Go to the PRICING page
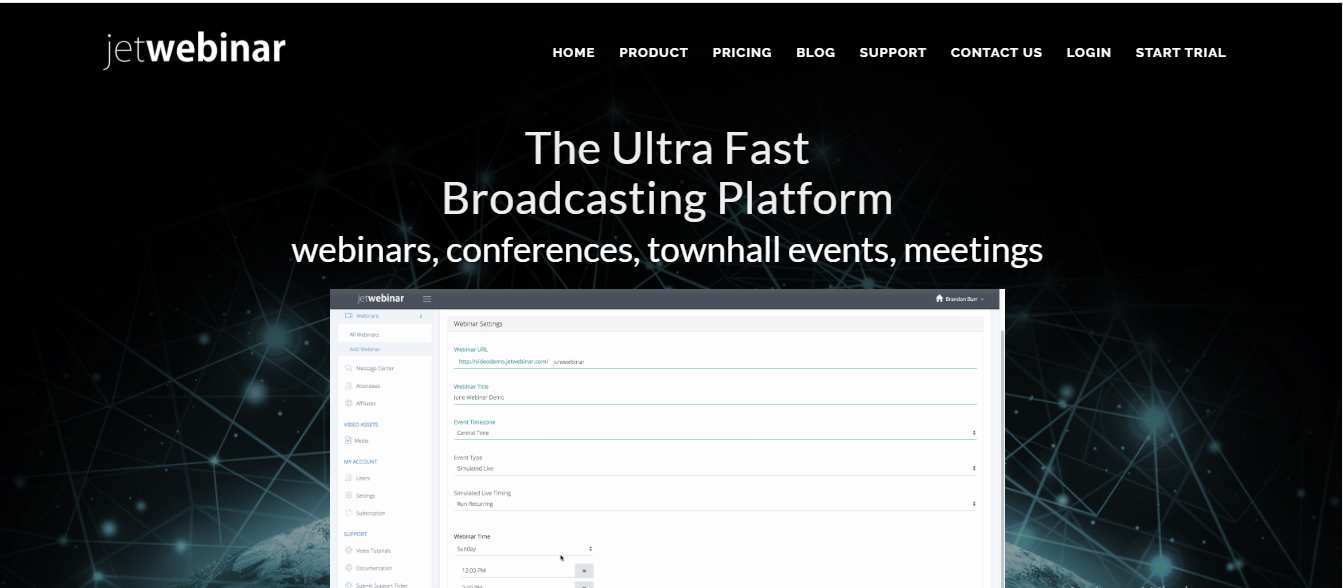Image resolution: width=1343 pixels, height=588 pixels. pyautogui.click(x=742, y=52)
